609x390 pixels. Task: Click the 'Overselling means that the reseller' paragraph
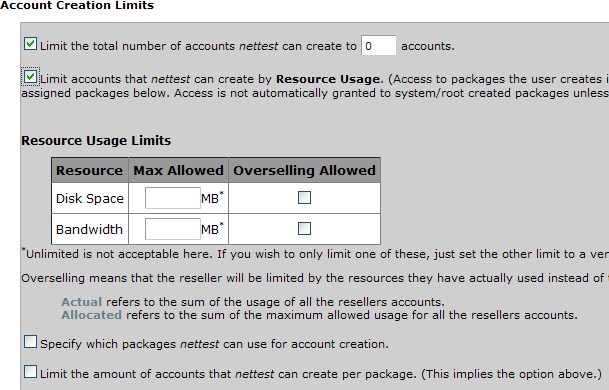[315, 278]
